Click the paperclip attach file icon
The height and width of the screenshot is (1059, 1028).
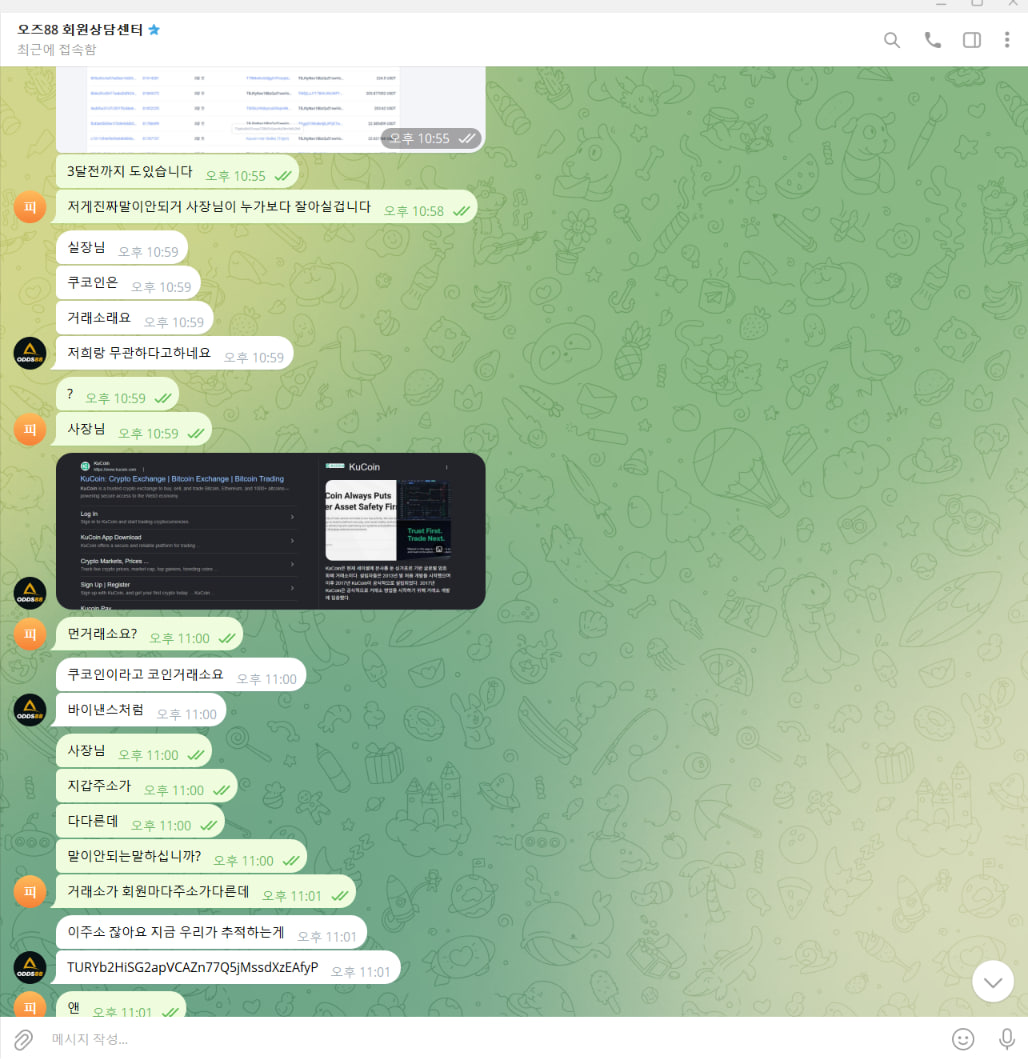tap(23, 1039)
